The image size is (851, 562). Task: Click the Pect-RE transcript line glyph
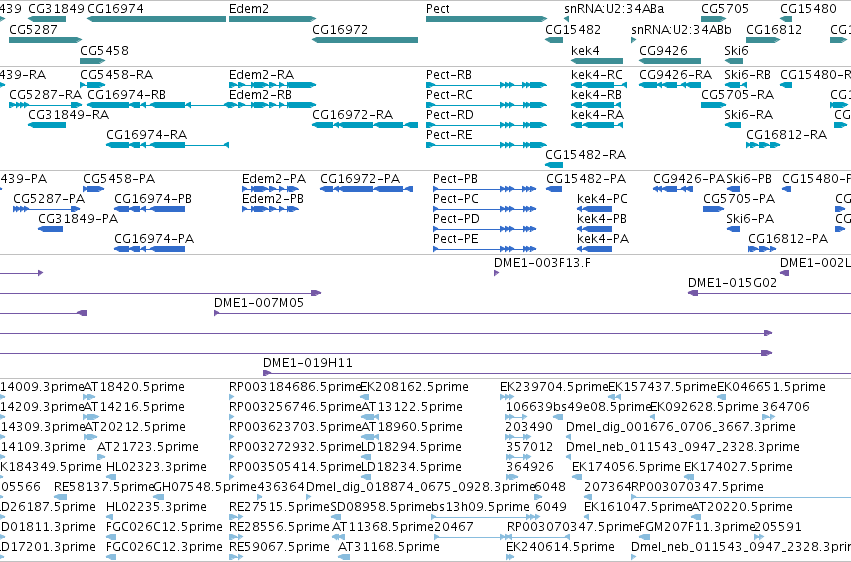coord(486,145)
